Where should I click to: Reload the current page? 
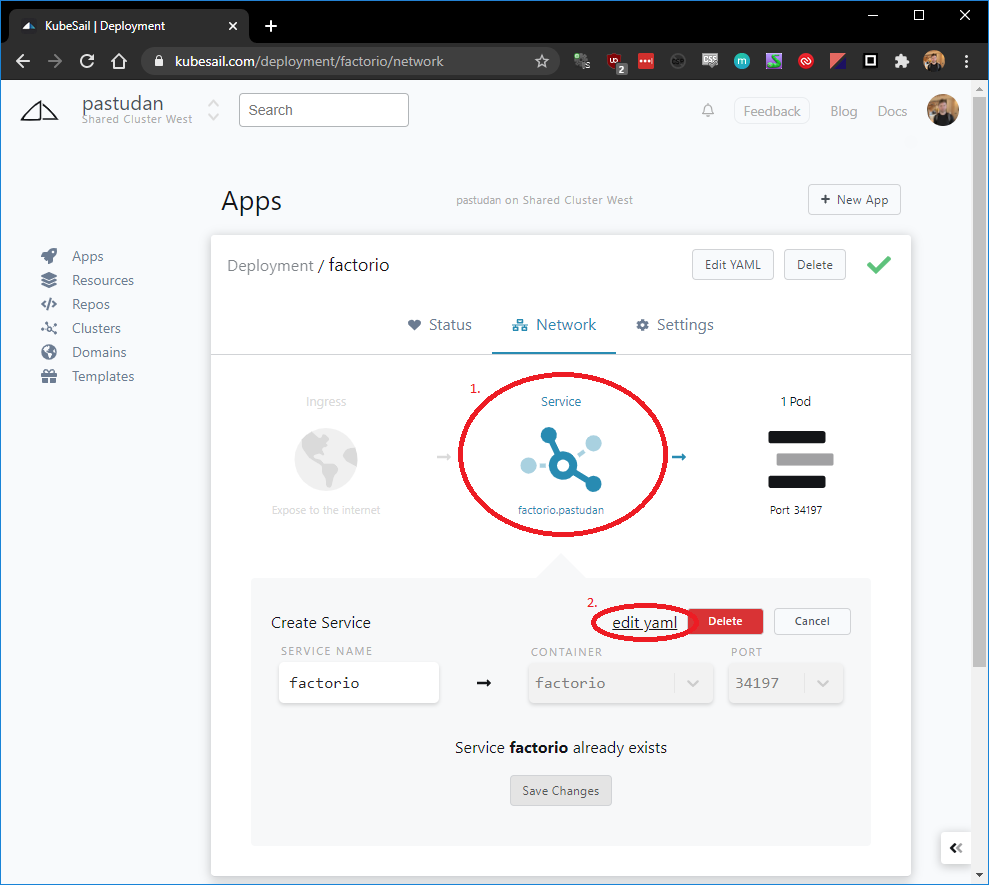click(x=87, y=61)
